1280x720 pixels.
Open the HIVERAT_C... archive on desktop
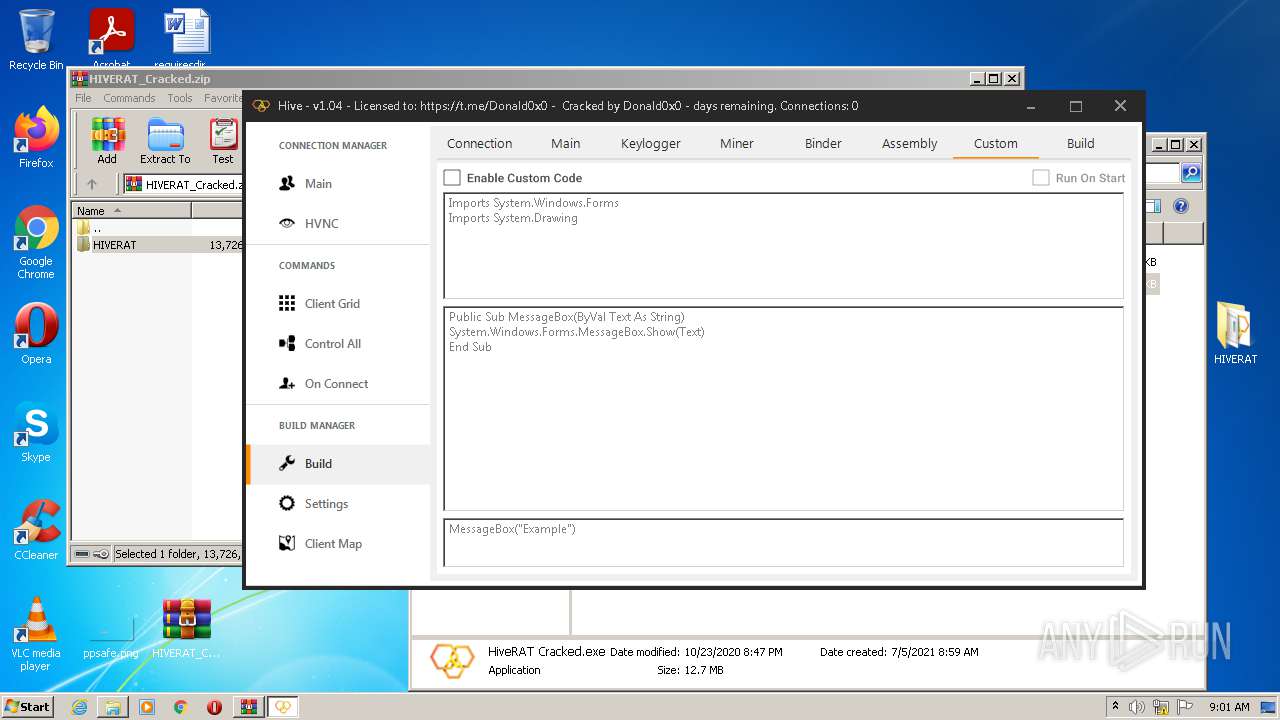coord(186,629)
